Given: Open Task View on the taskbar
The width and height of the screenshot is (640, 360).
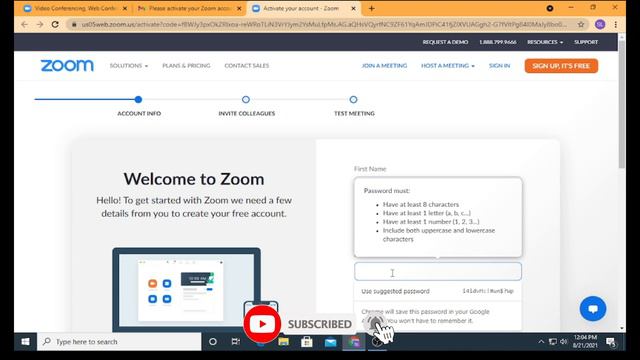Looking at the screenshot, I should coord(236,342).
